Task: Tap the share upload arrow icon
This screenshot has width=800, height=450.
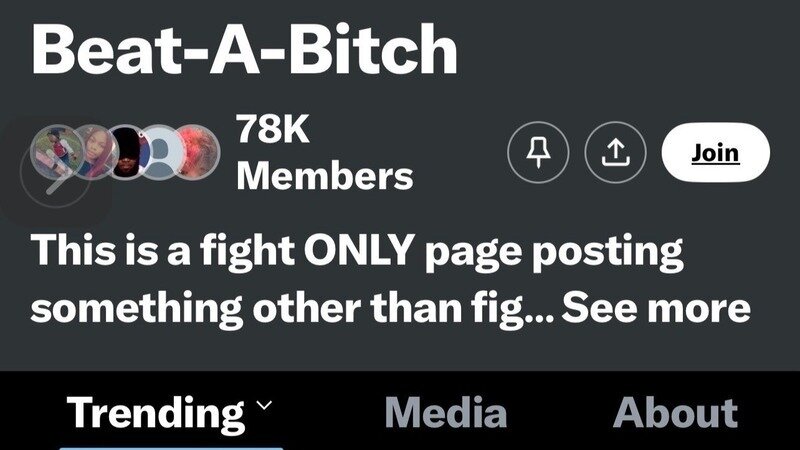Action: pos(615,152)
